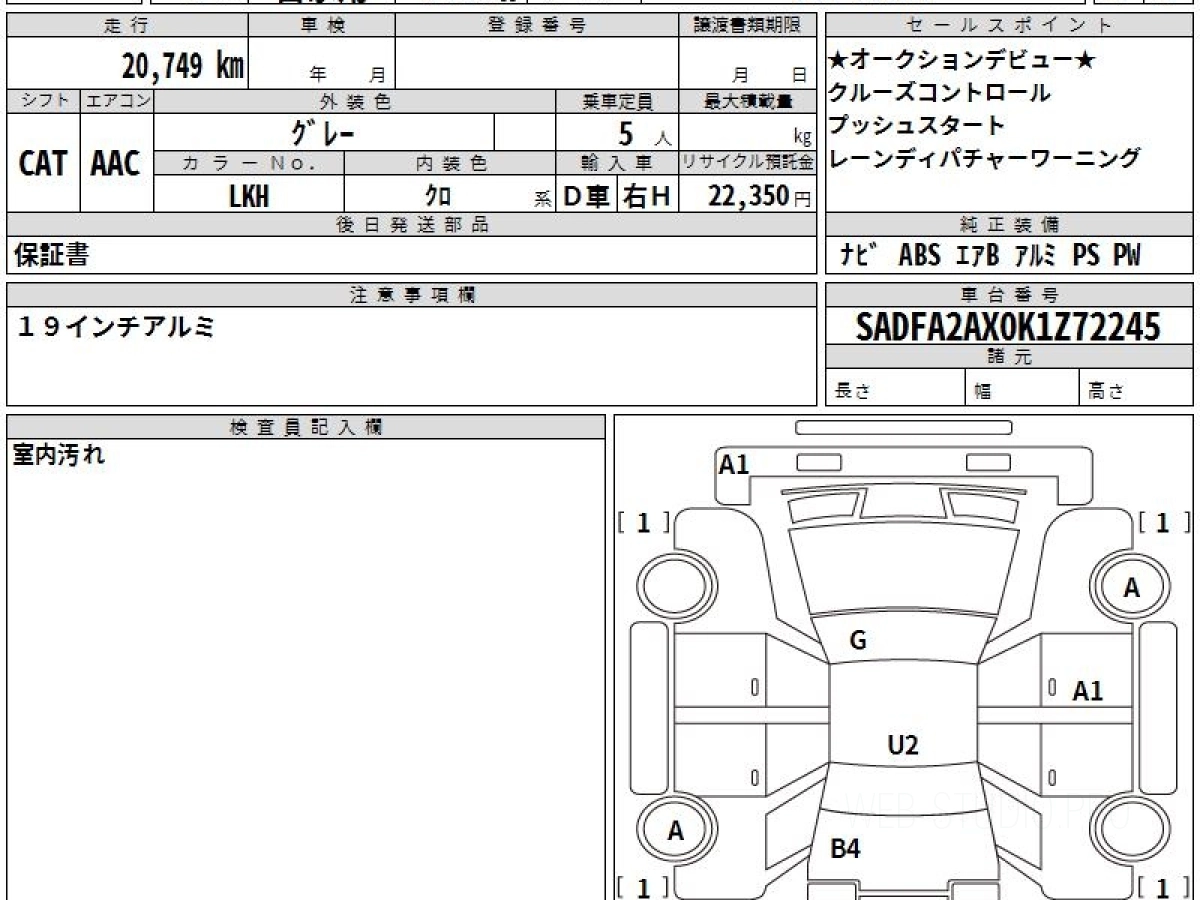Click the 内装色 header

450,163
